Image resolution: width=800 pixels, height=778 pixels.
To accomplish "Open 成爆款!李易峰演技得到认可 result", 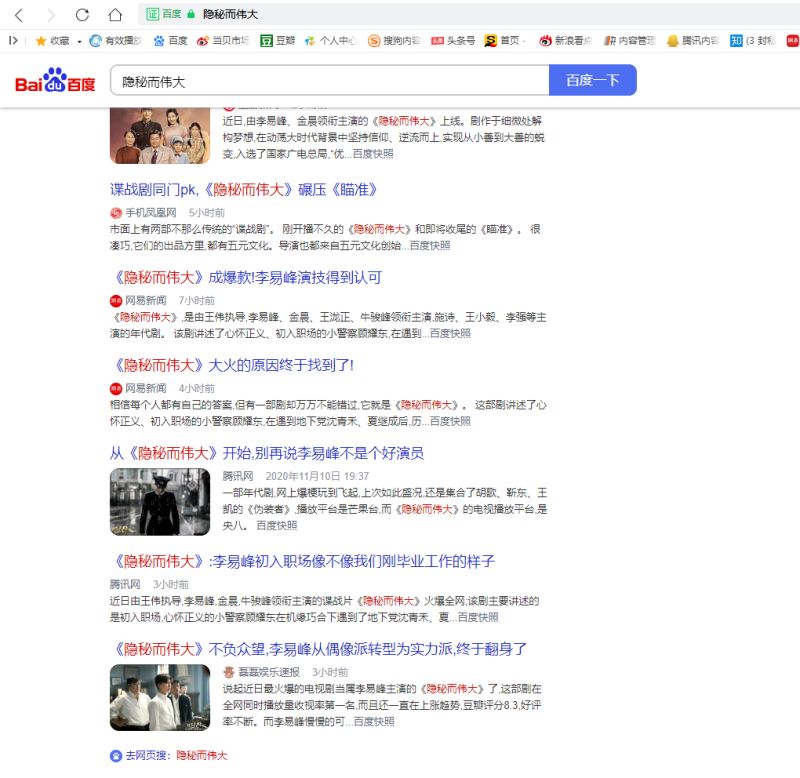I will click(245, 278).
